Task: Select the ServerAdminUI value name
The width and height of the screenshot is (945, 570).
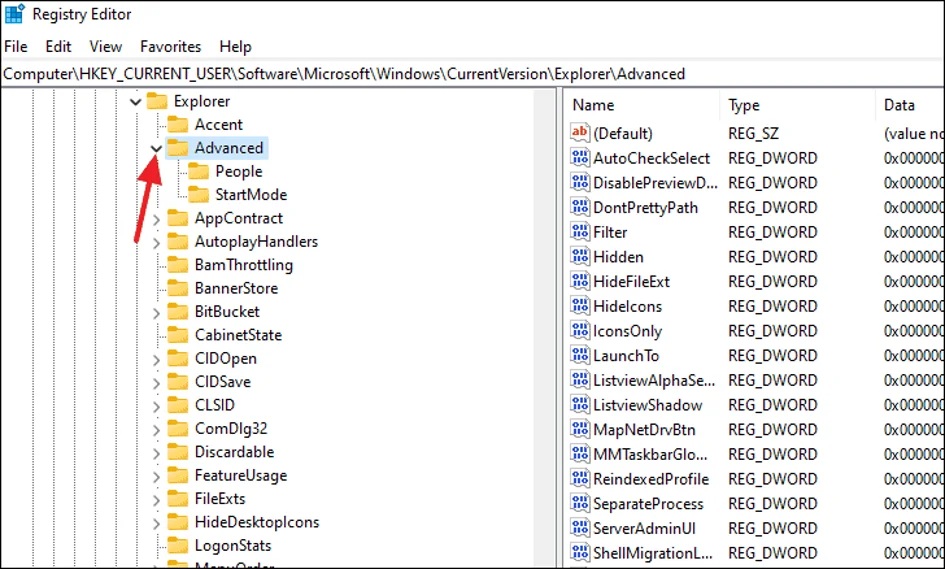Action: 644,528
